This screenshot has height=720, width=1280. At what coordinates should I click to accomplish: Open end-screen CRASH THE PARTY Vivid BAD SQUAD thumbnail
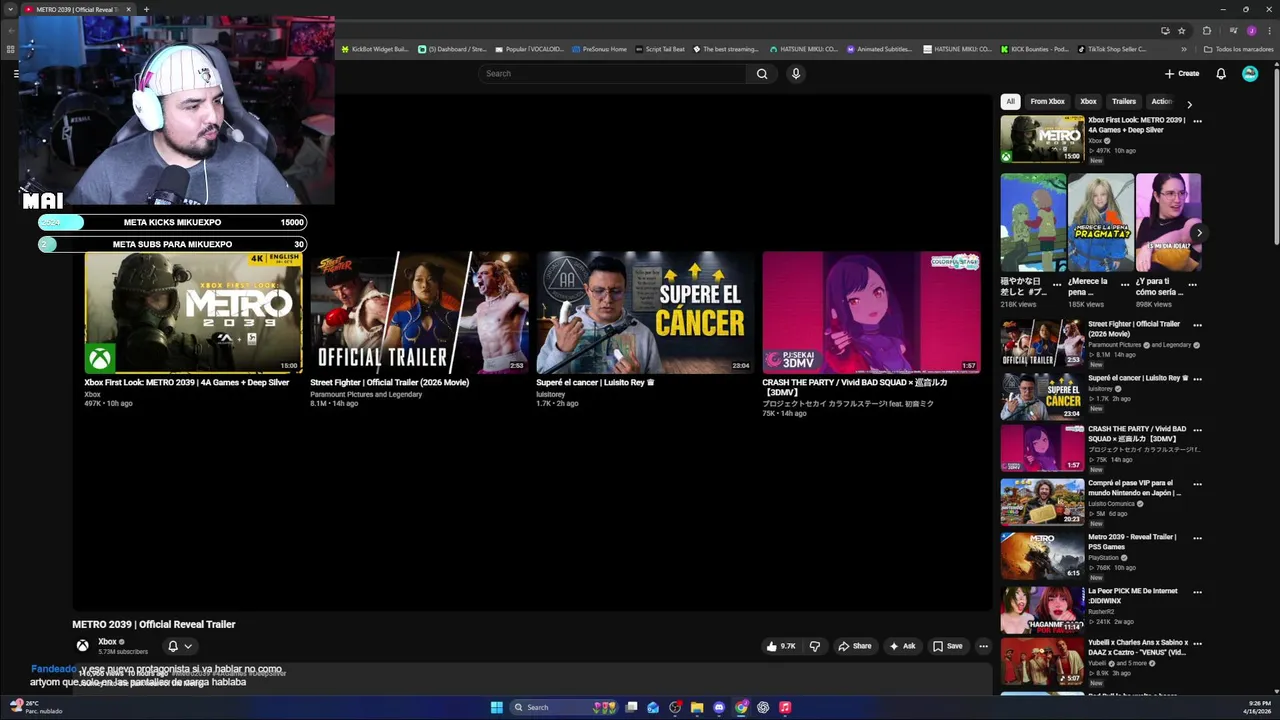click(871, 312)
